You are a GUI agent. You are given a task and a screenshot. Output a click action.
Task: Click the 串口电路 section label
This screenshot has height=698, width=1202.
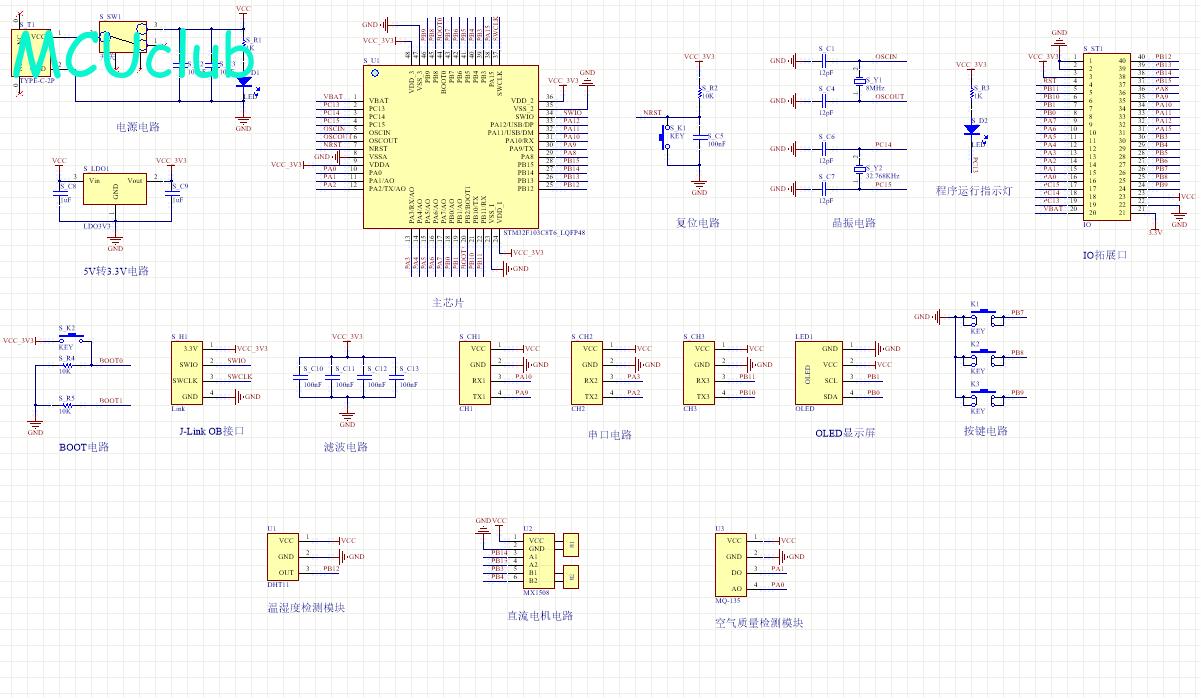coord(610,435)
